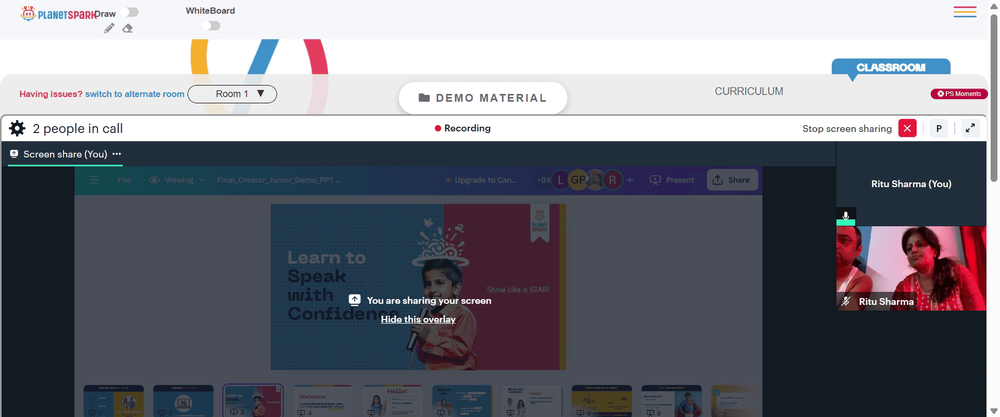Select the eraser tool

pos(128,28)
